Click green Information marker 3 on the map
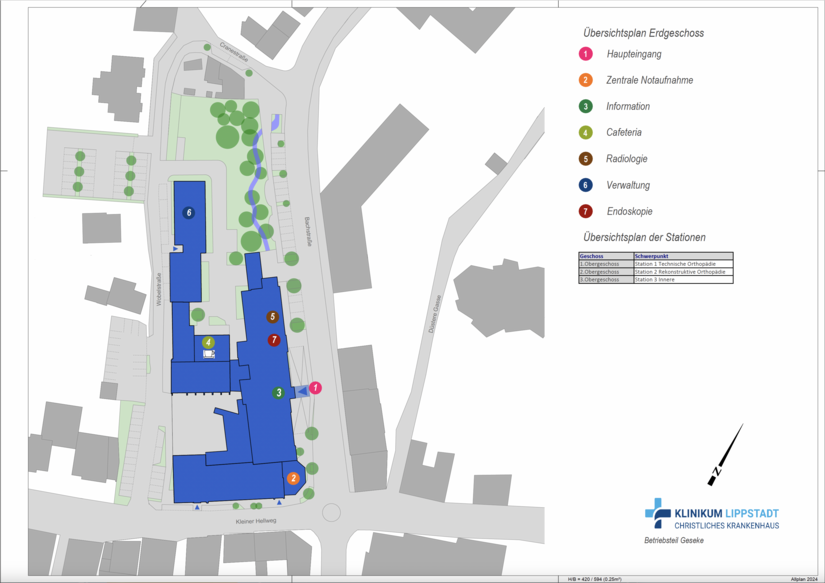This screenshot has width=825, height=583. (x=279, y=393)
